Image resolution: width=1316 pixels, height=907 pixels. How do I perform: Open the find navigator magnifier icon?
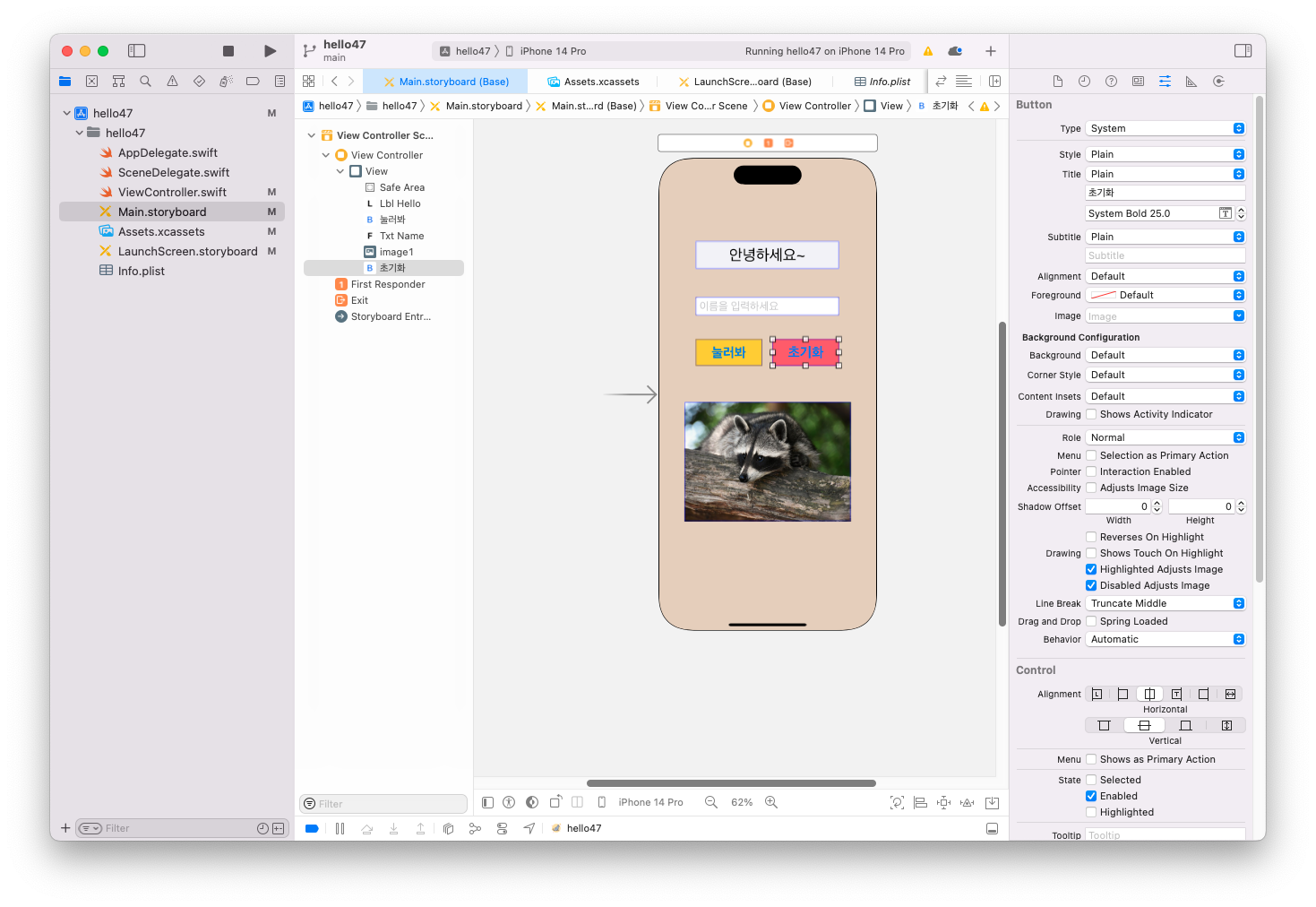click(145, 81)
